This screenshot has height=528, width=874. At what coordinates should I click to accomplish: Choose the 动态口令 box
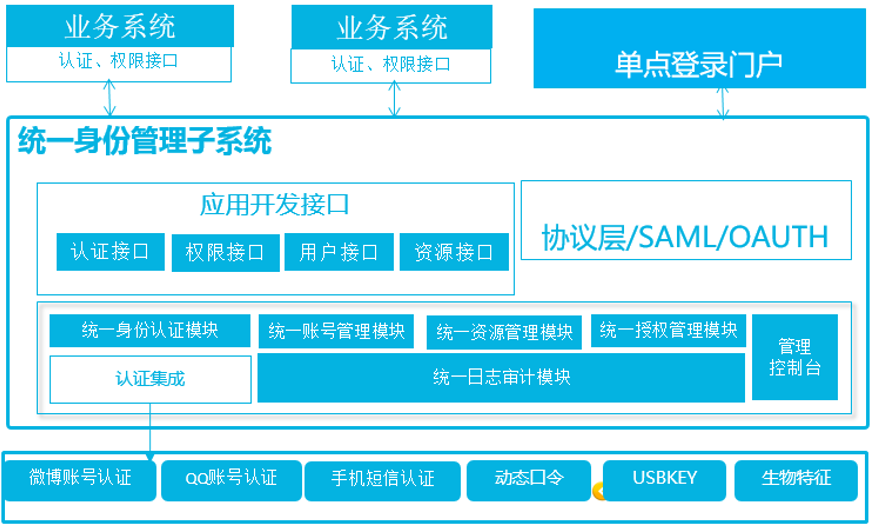529,481
